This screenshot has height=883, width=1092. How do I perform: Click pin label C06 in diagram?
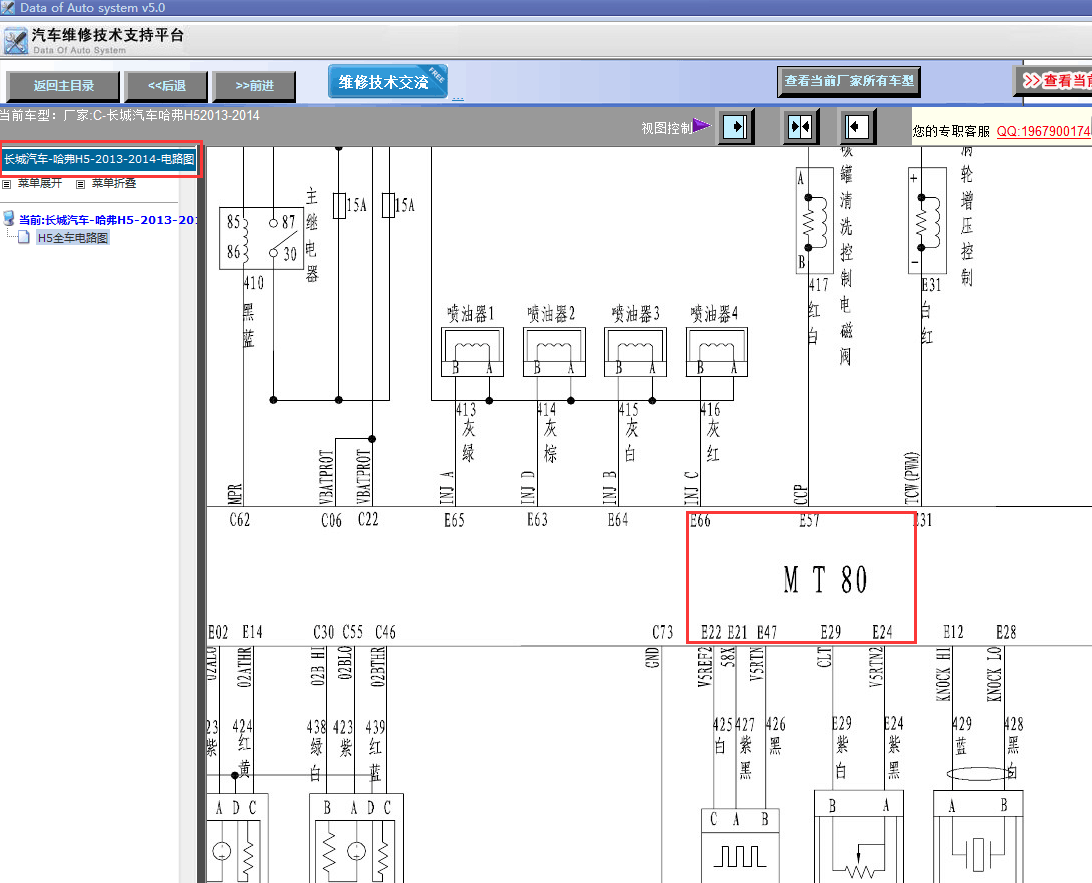pyautogui.click(x=332, y=520)
